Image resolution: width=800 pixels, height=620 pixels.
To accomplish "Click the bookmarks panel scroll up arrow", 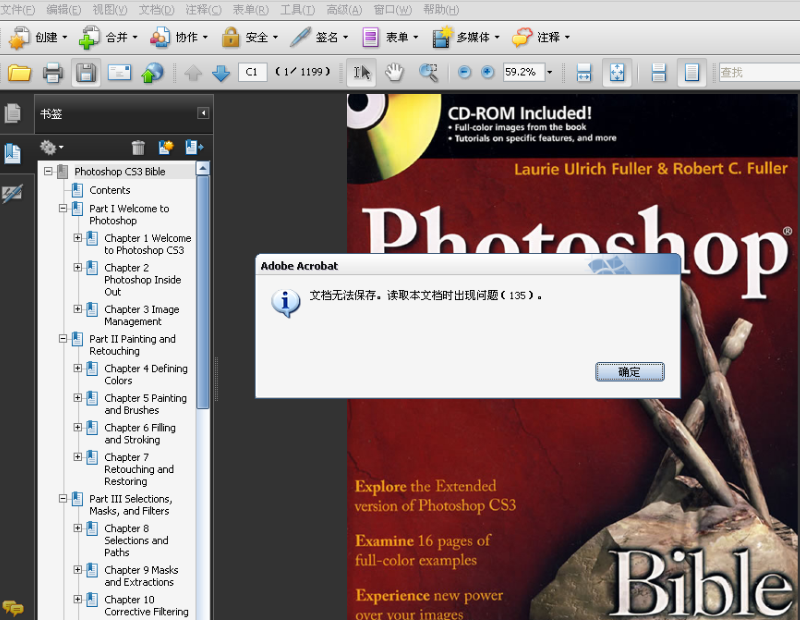I will [203, 168].
